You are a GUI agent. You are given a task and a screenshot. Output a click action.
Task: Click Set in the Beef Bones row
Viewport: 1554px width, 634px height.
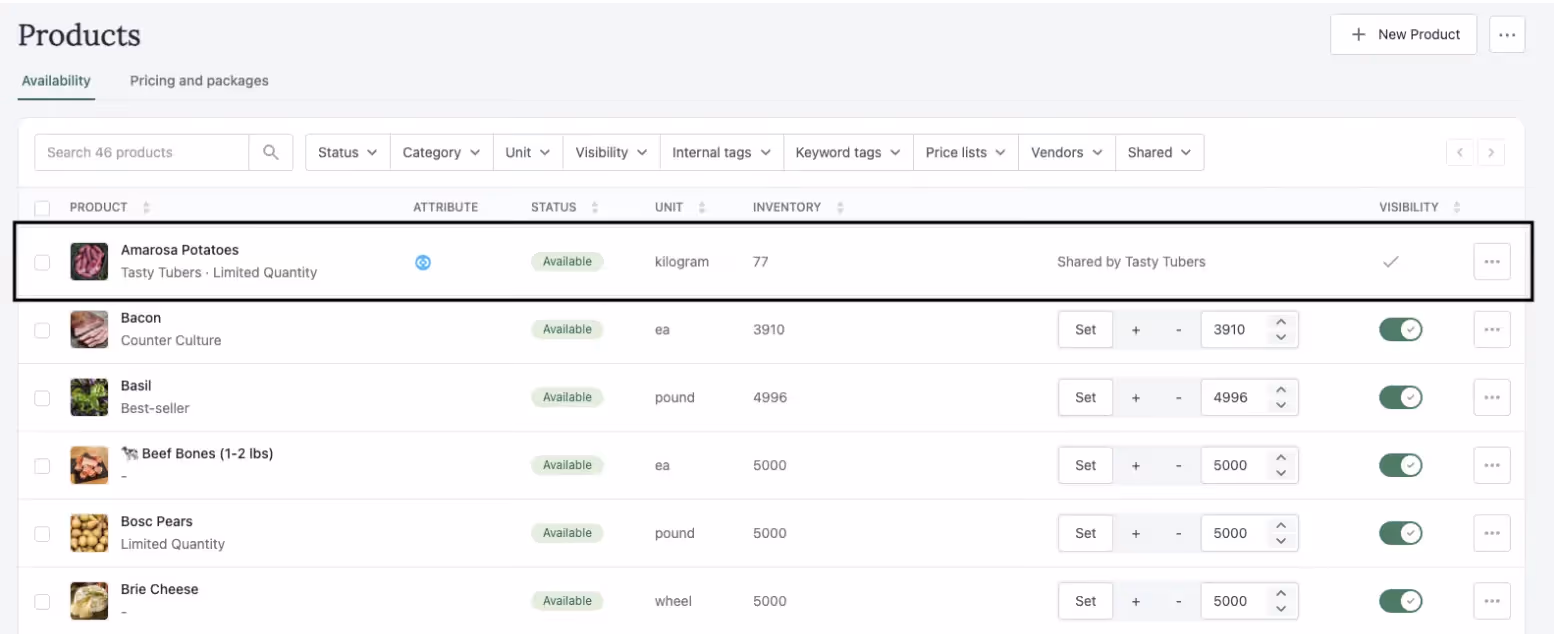[1085, 465]
